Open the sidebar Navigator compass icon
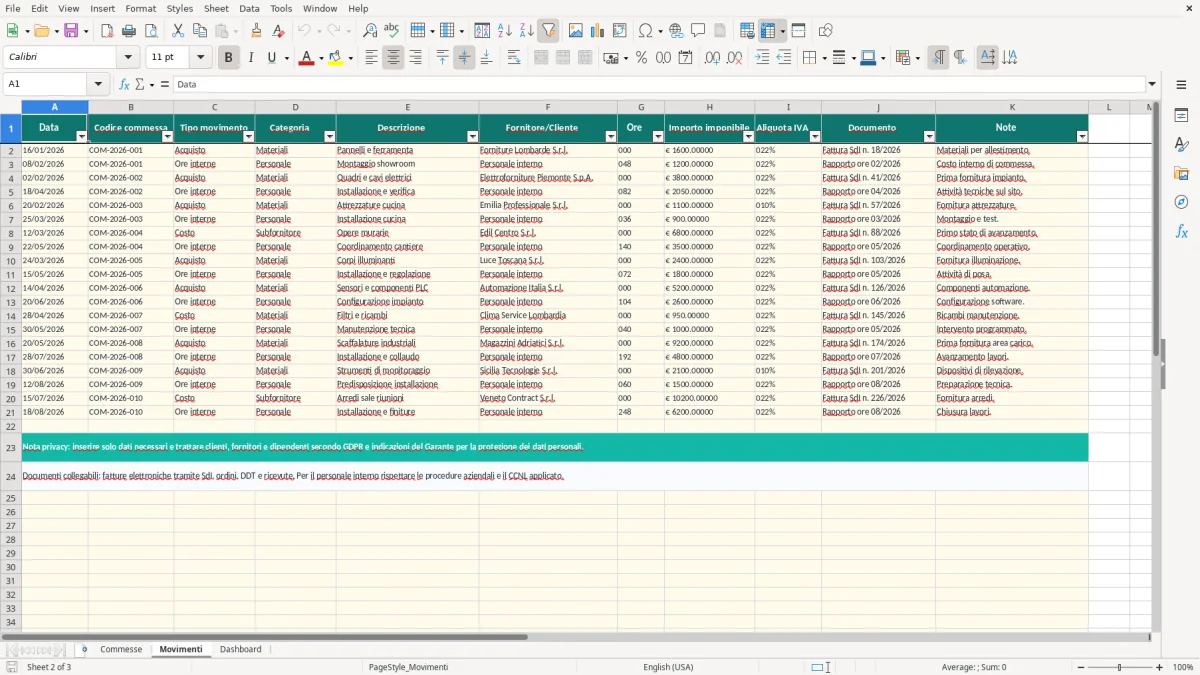 (1181, 203)
